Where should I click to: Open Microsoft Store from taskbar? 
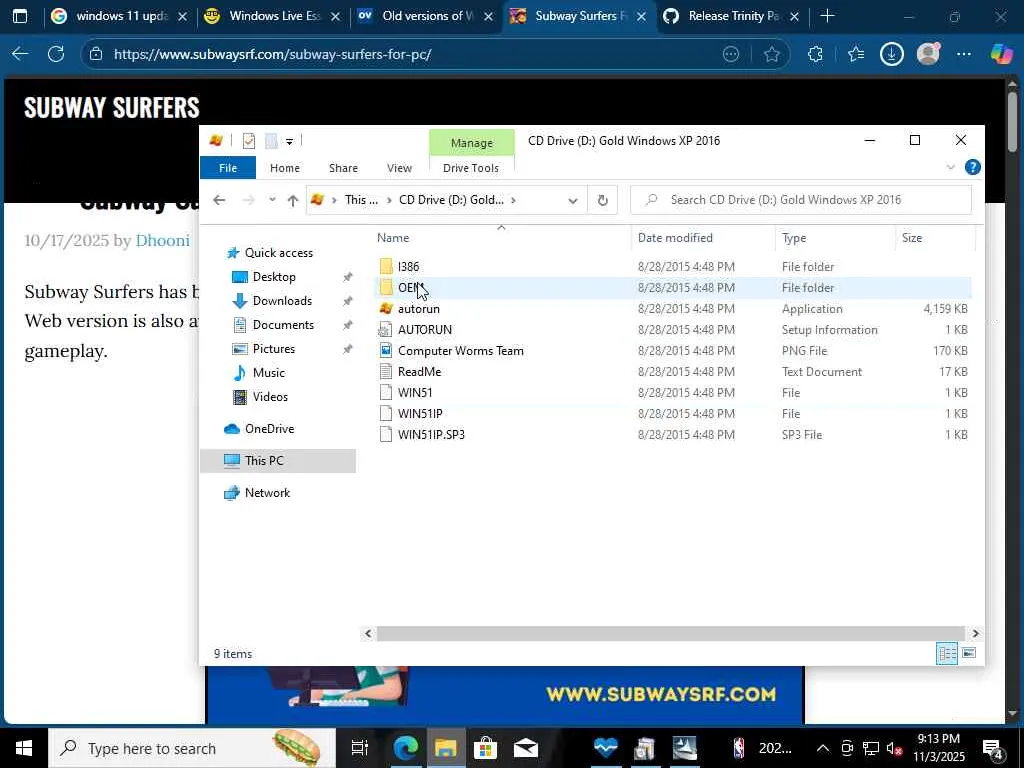[x=485, y=748]
